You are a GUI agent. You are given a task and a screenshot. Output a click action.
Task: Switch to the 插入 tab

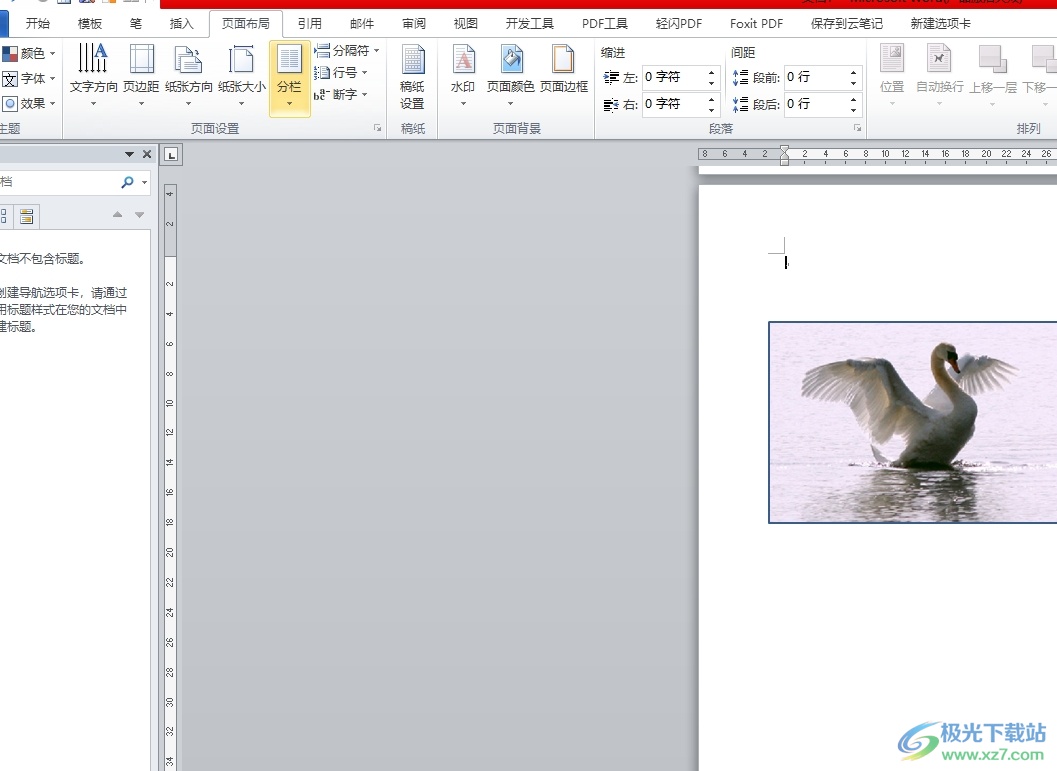coord(182,24)
